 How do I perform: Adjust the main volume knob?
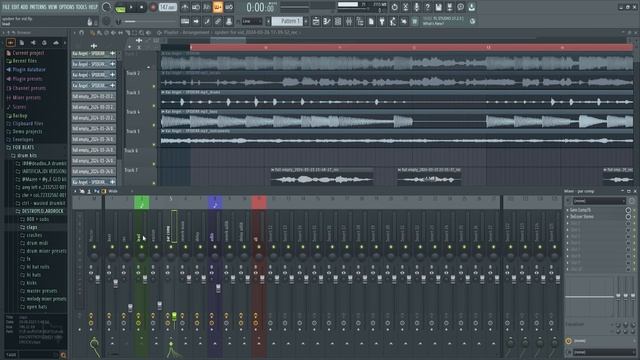click(x=107, y=7)
